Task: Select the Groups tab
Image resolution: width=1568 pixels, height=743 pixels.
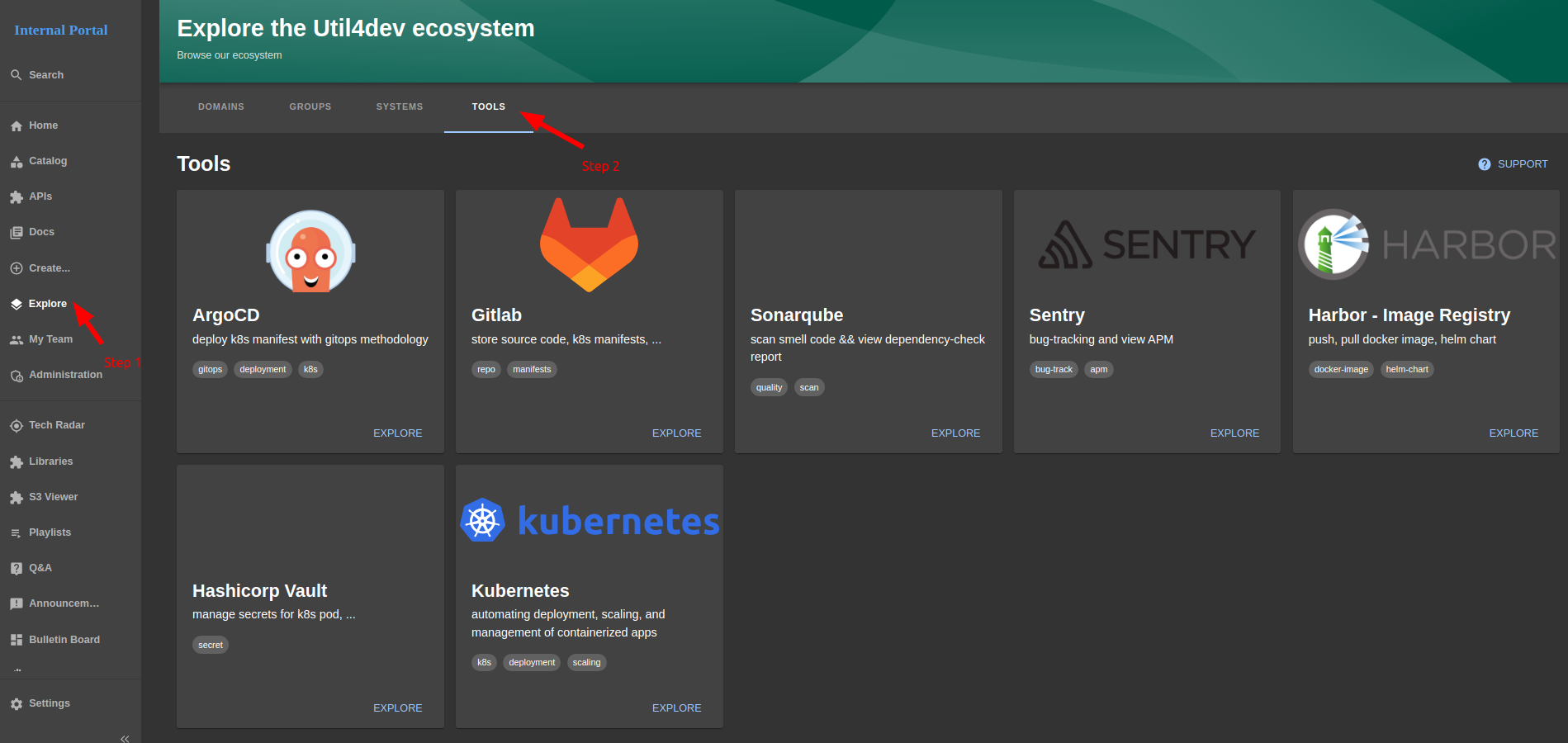Action: coord(310,107)
